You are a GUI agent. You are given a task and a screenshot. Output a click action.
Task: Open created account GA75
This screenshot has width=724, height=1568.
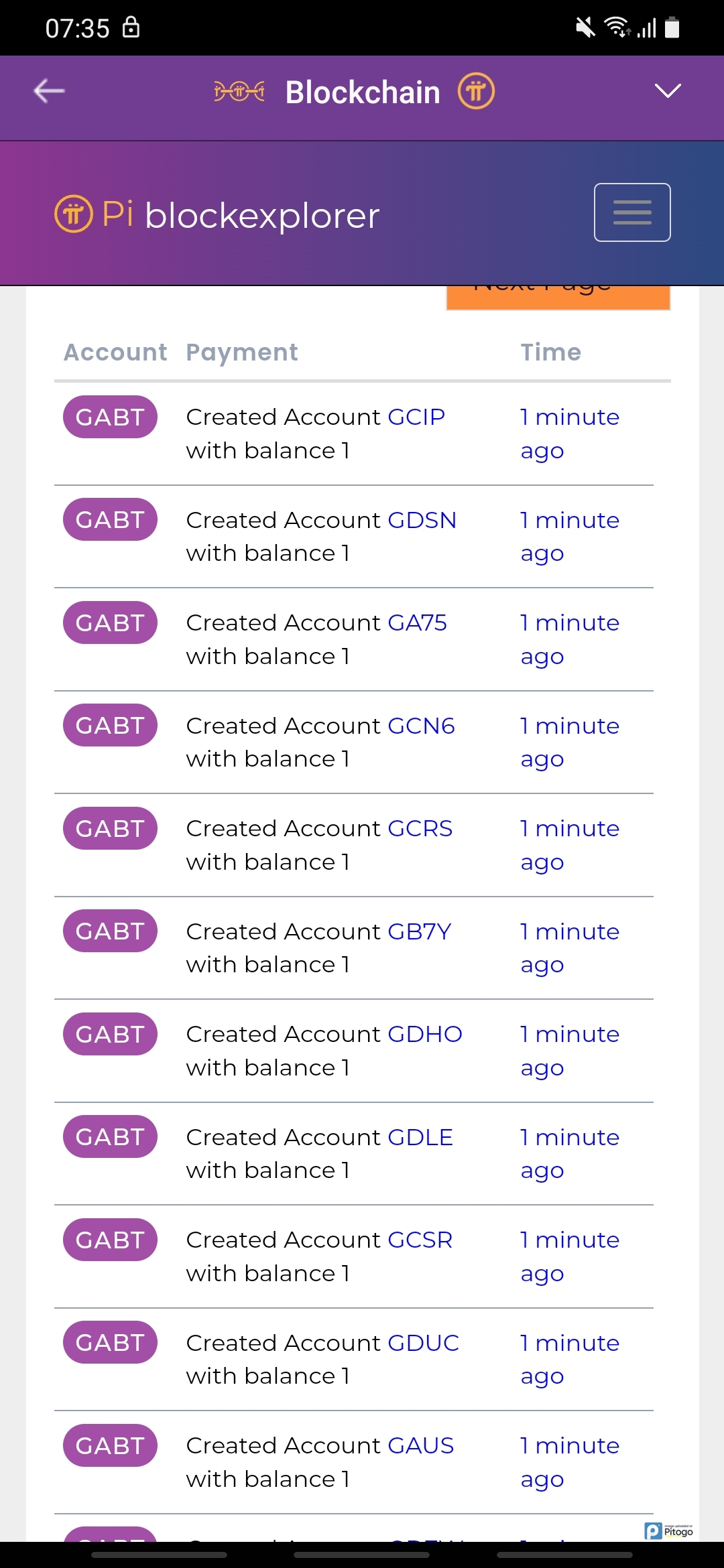coord(417,623)
